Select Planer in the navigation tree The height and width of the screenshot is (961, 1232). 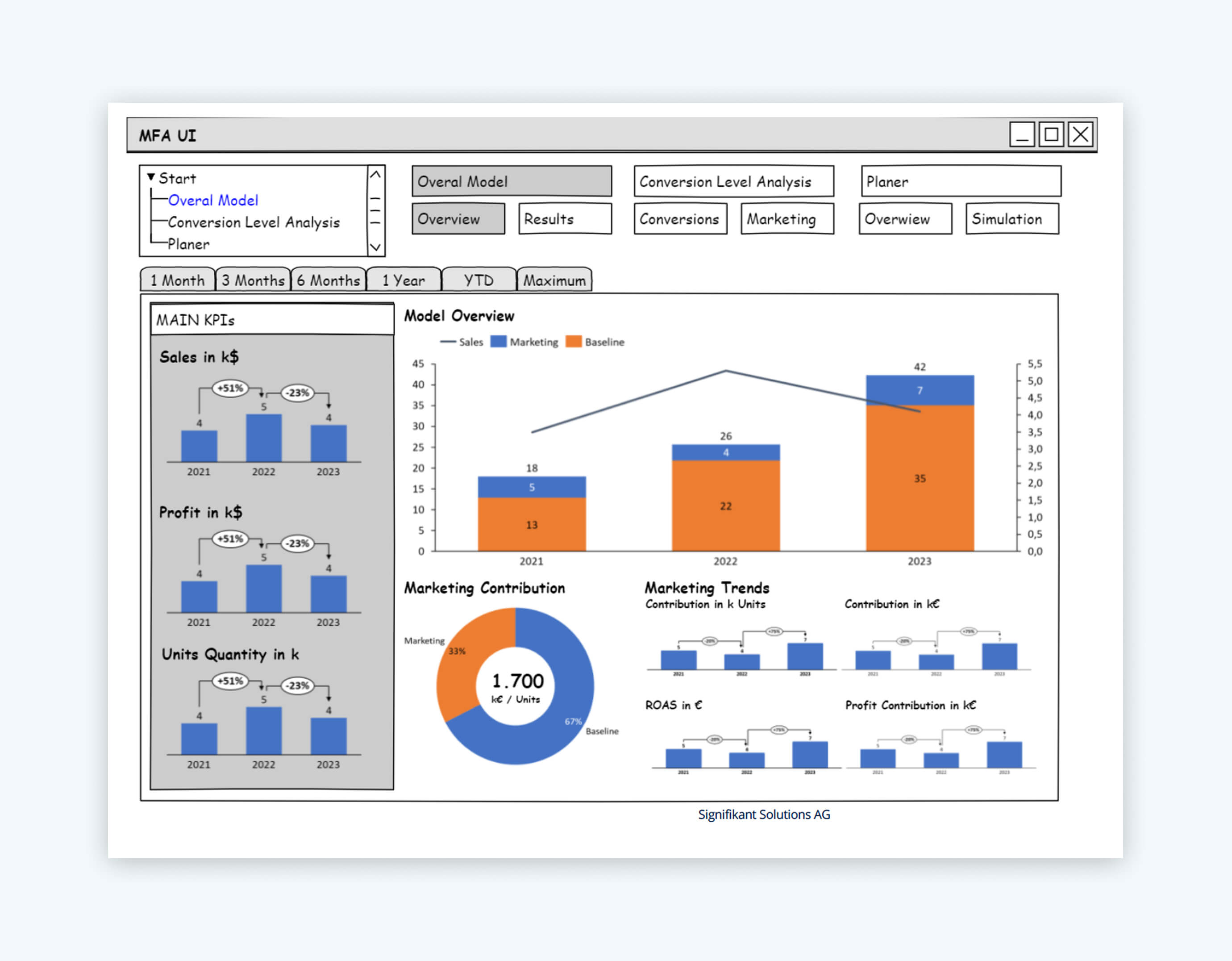click(x=188, y=244)
